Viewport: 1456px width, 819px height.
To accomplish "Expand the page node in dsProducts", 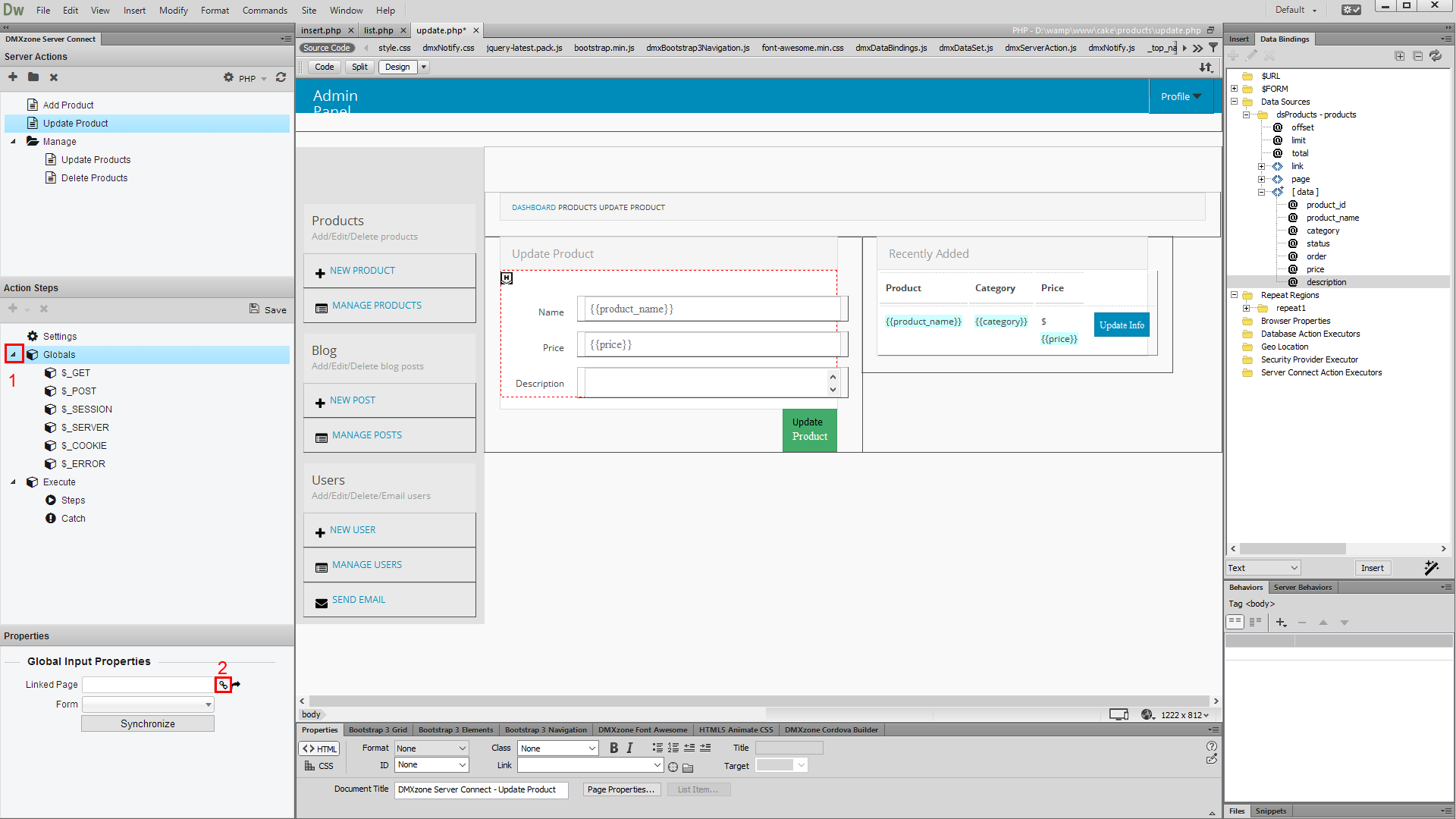I will pos(1262,179).
